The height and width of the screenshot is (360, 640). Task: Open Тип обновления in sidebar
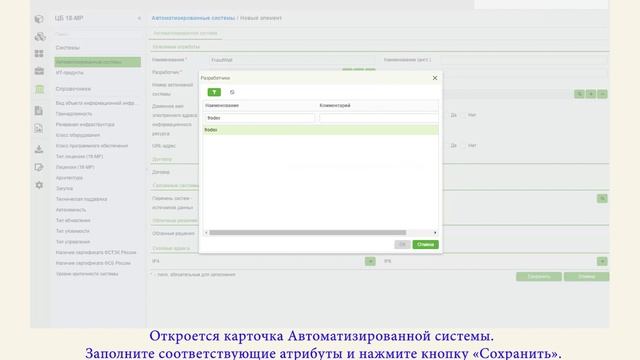pos(73,220)
